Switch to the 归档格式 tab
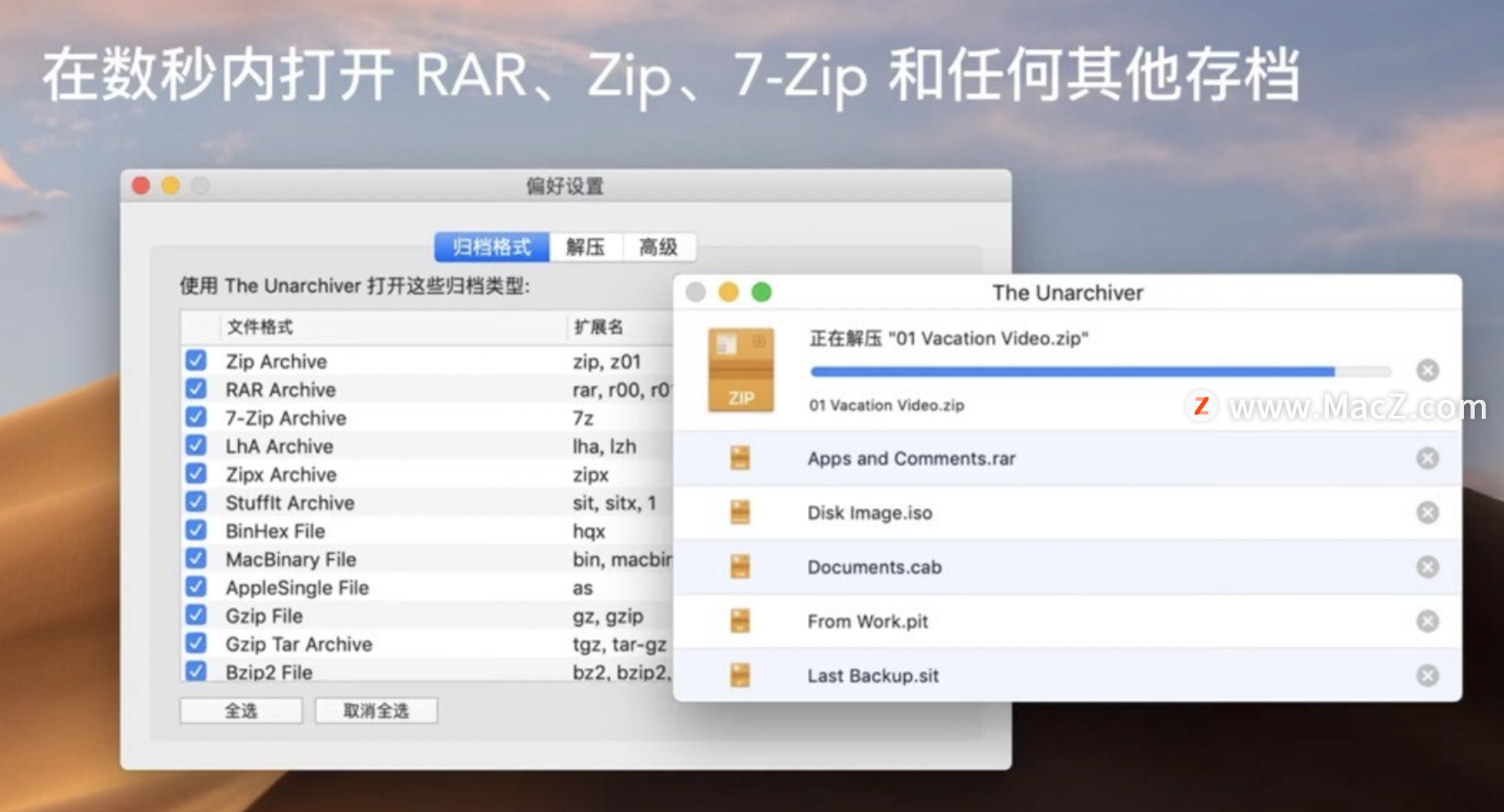Image resolution: width=1504 pixels, height=812 pixels. tap(492, 247)
